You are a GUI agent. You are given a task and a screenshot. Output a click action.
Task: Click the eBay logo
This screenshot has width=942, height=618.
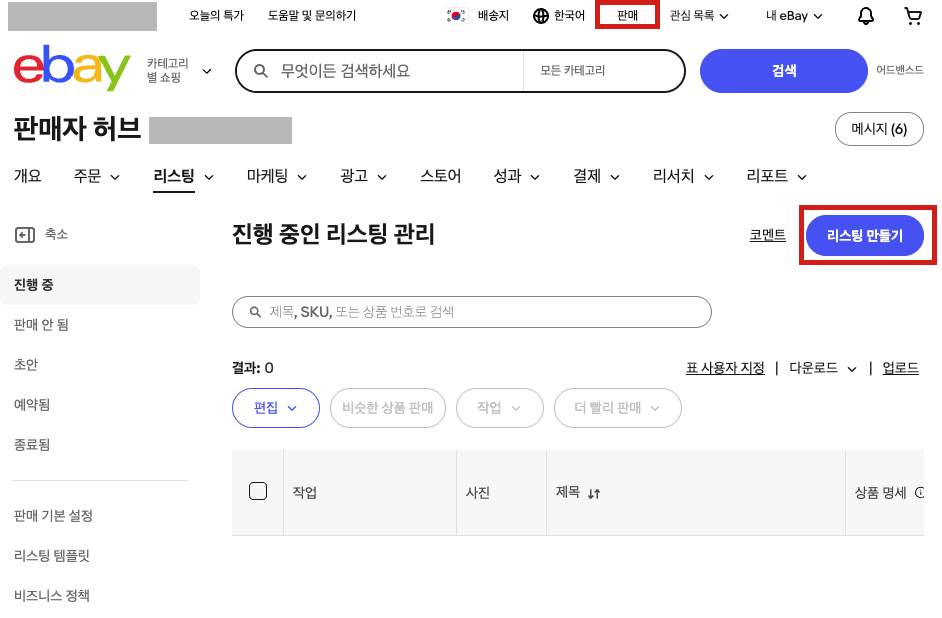pos(72,68)
